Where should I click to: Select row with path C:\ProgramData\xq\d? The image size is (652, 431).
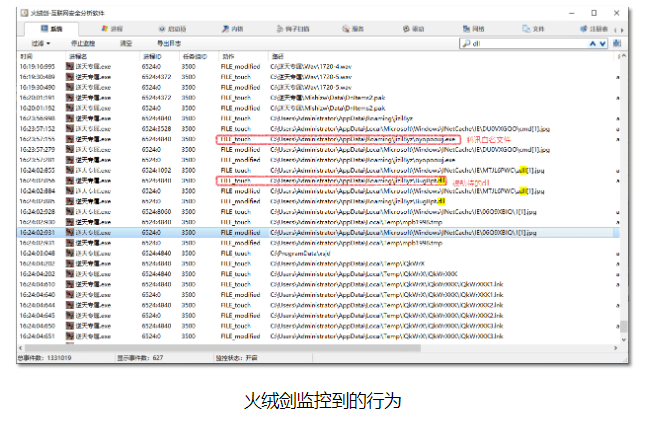(x=316, y=253)
